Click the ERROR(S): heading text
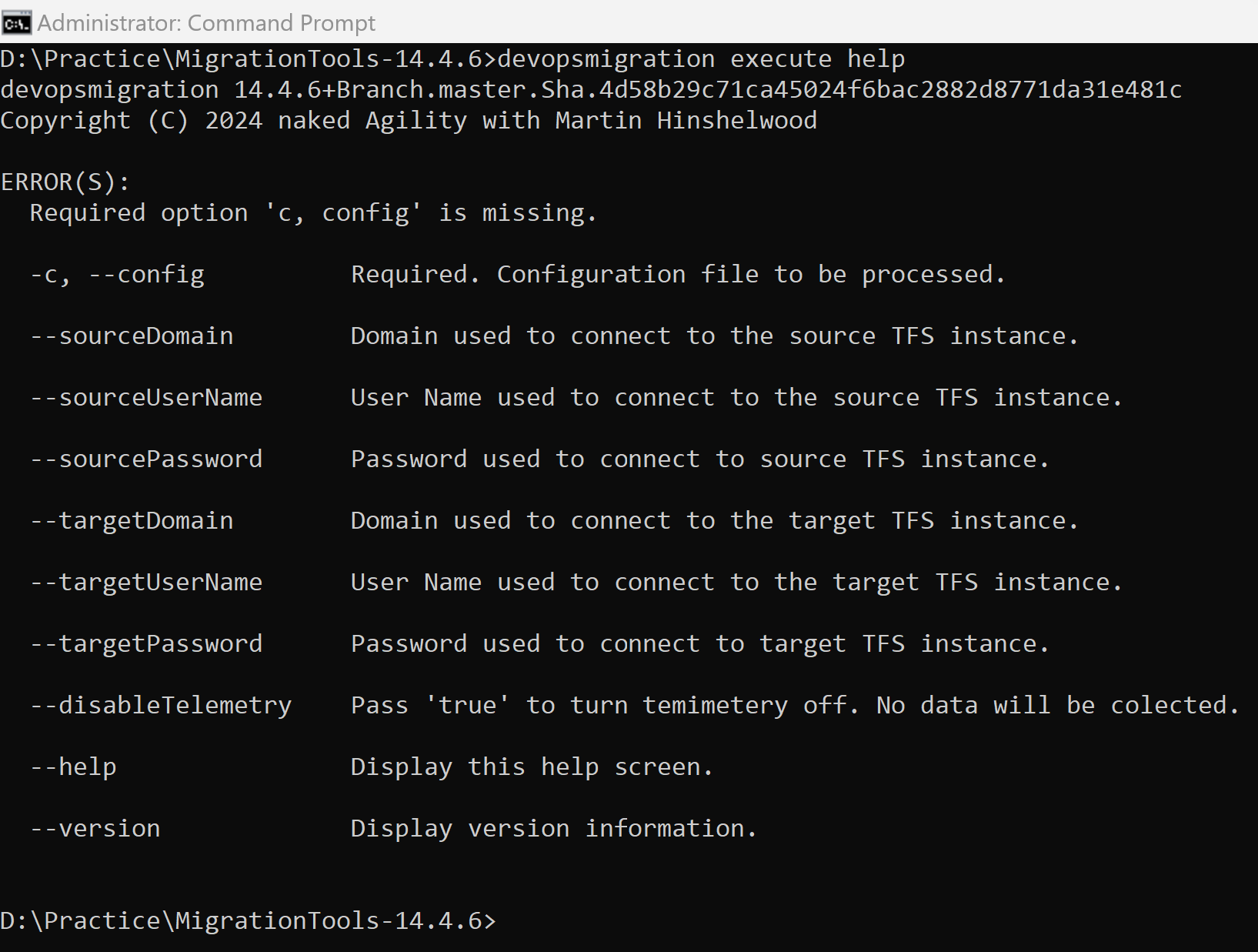Image resolution: width=1258 pixels, height=952 pixels. [x=65, y=182]
